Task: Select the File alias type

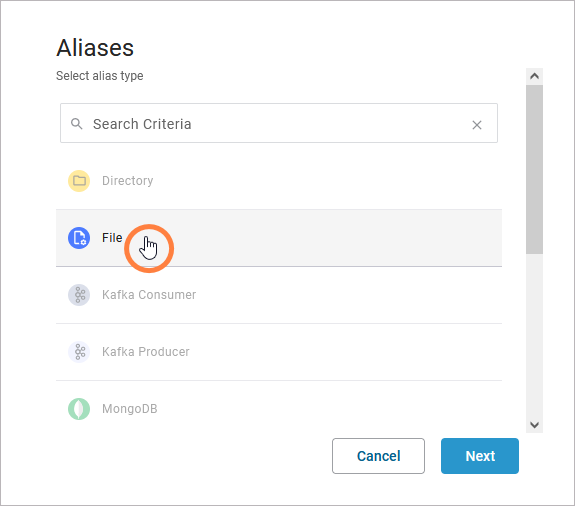Action: (x=279, y=238)
